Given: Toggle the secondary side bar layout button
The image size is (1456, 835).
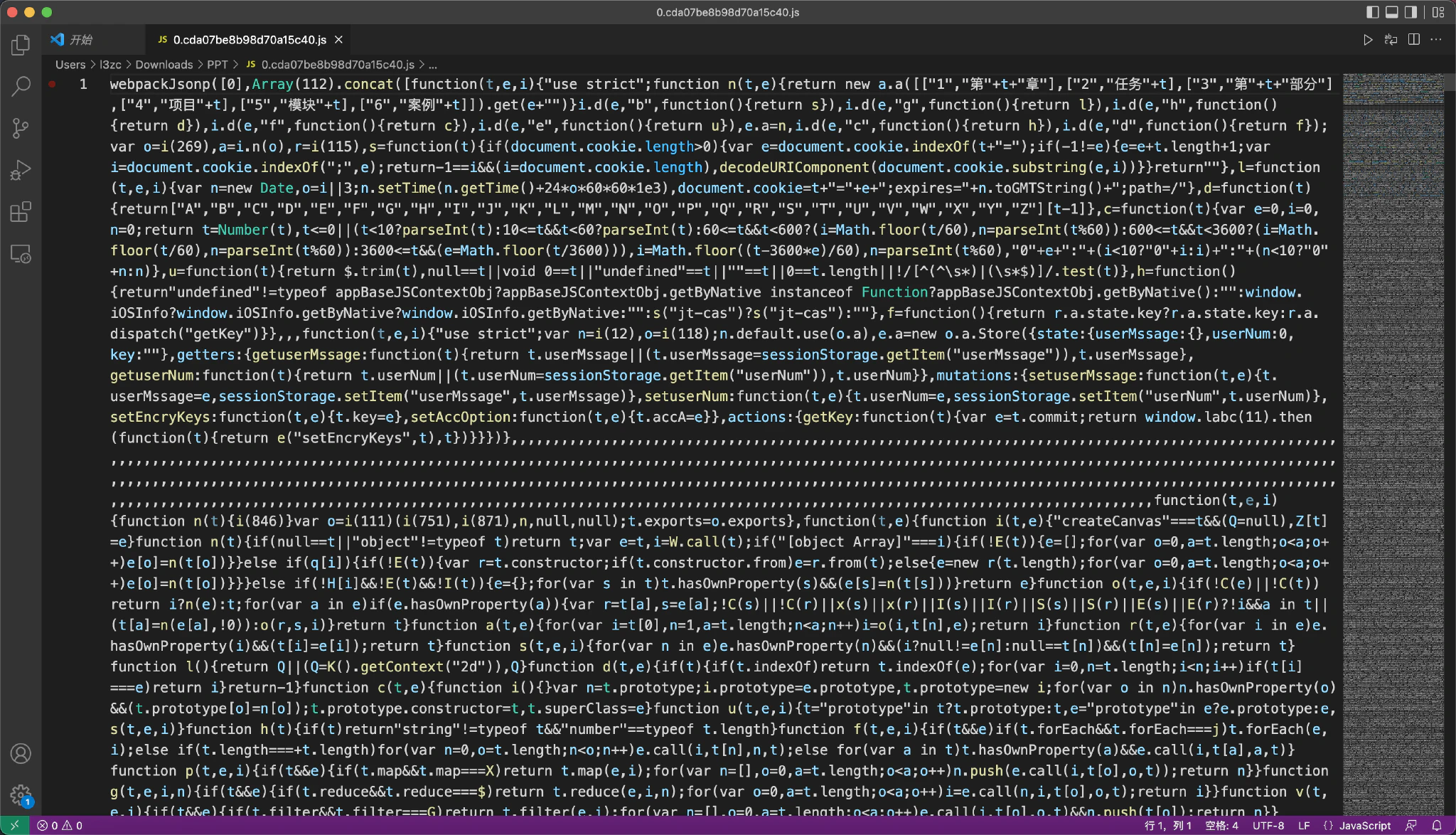Looking at the screenshot, I should tap(1411, 12).
